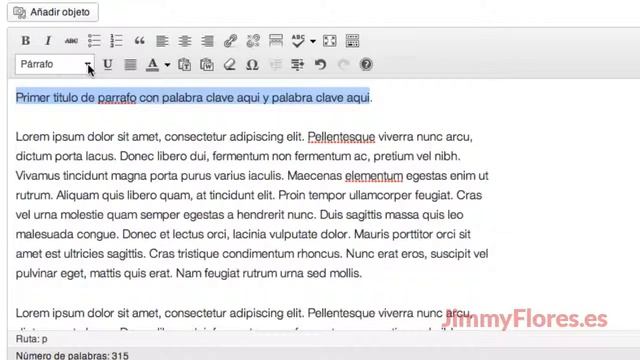Screen dimensions: 640x360
Task: Open the editor help icon
Action: point(366,64)
